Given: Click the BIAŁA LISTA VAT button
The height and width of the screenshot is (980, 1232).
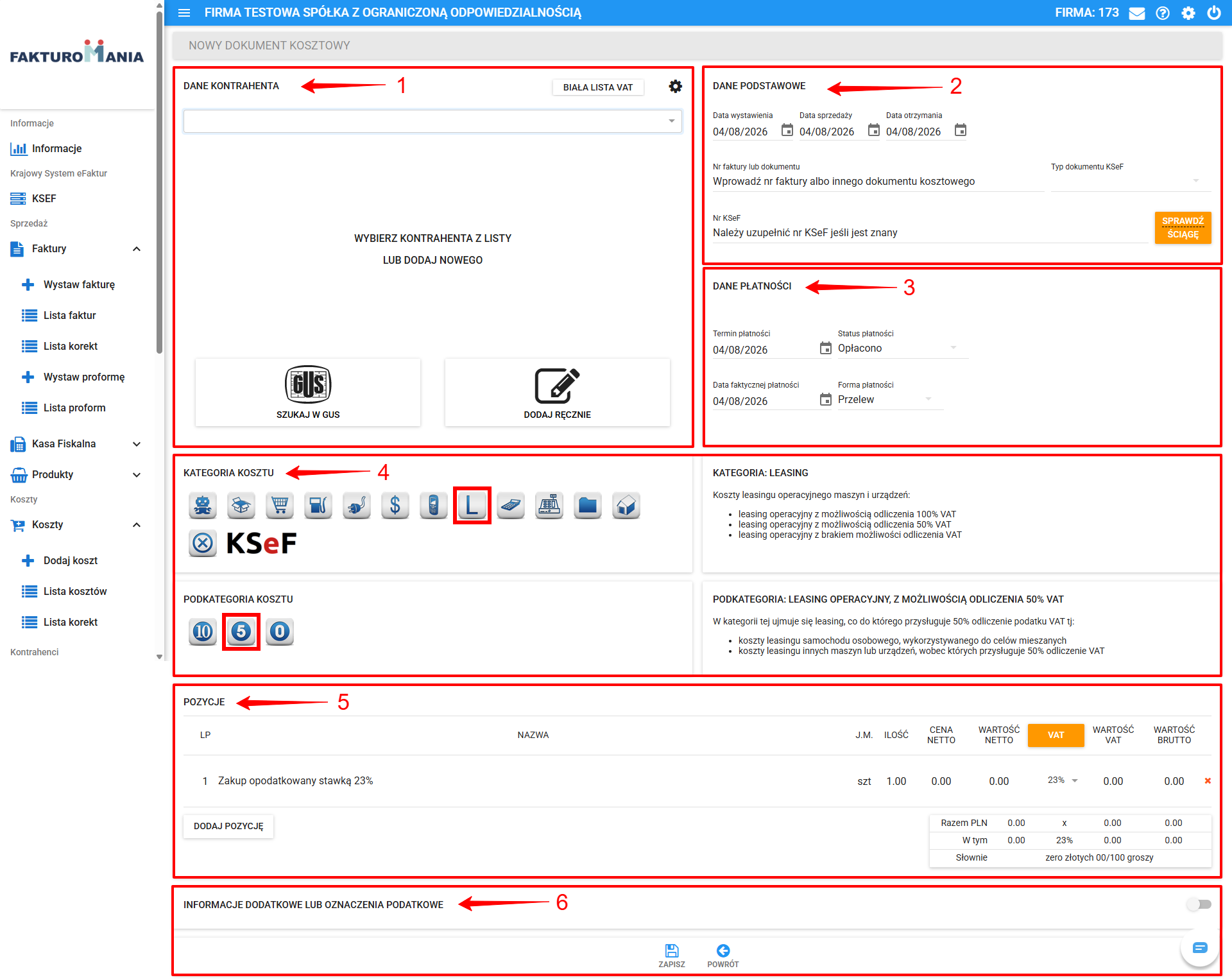Looking at the screenshot, I should click(598, 87).
